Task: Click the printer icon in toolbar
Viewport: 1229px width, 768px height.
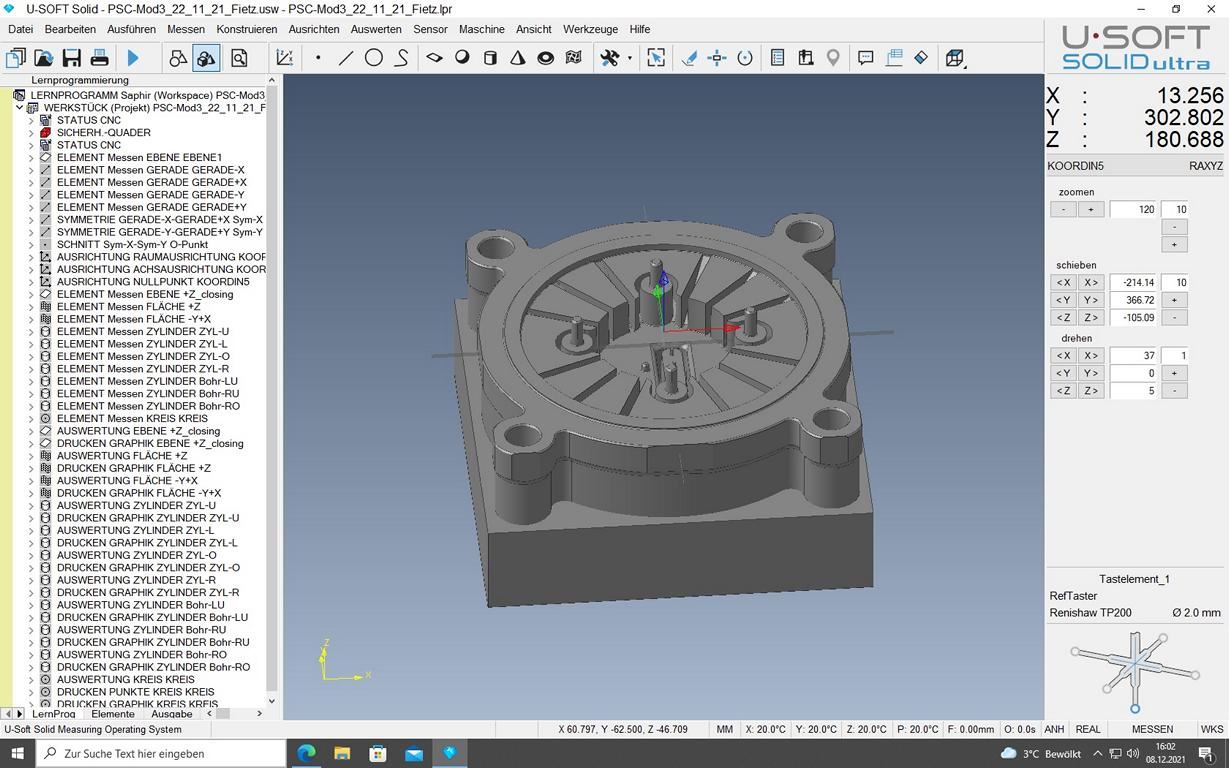Action: [99, 58]
